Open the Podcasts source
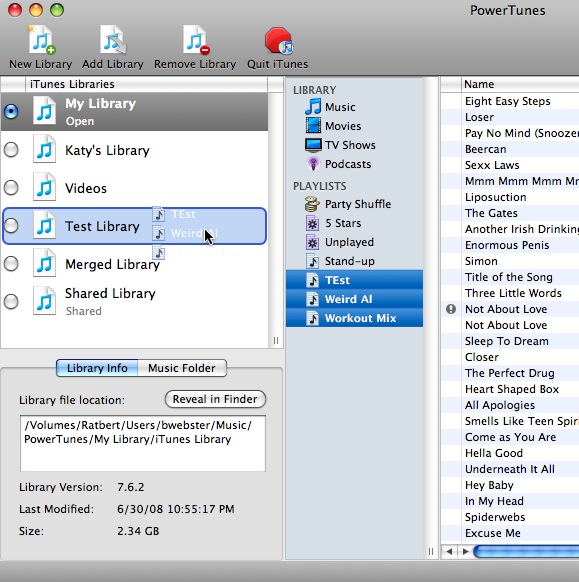 pyautogui.click(x=338, y=164)
